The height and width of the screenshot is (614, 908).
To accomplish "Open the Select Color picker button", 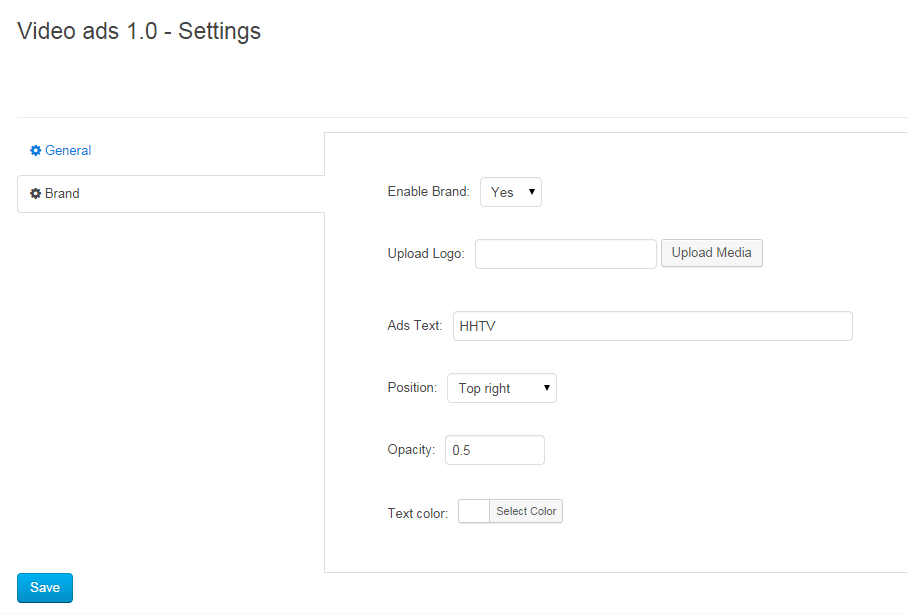I will pos(526,512).
